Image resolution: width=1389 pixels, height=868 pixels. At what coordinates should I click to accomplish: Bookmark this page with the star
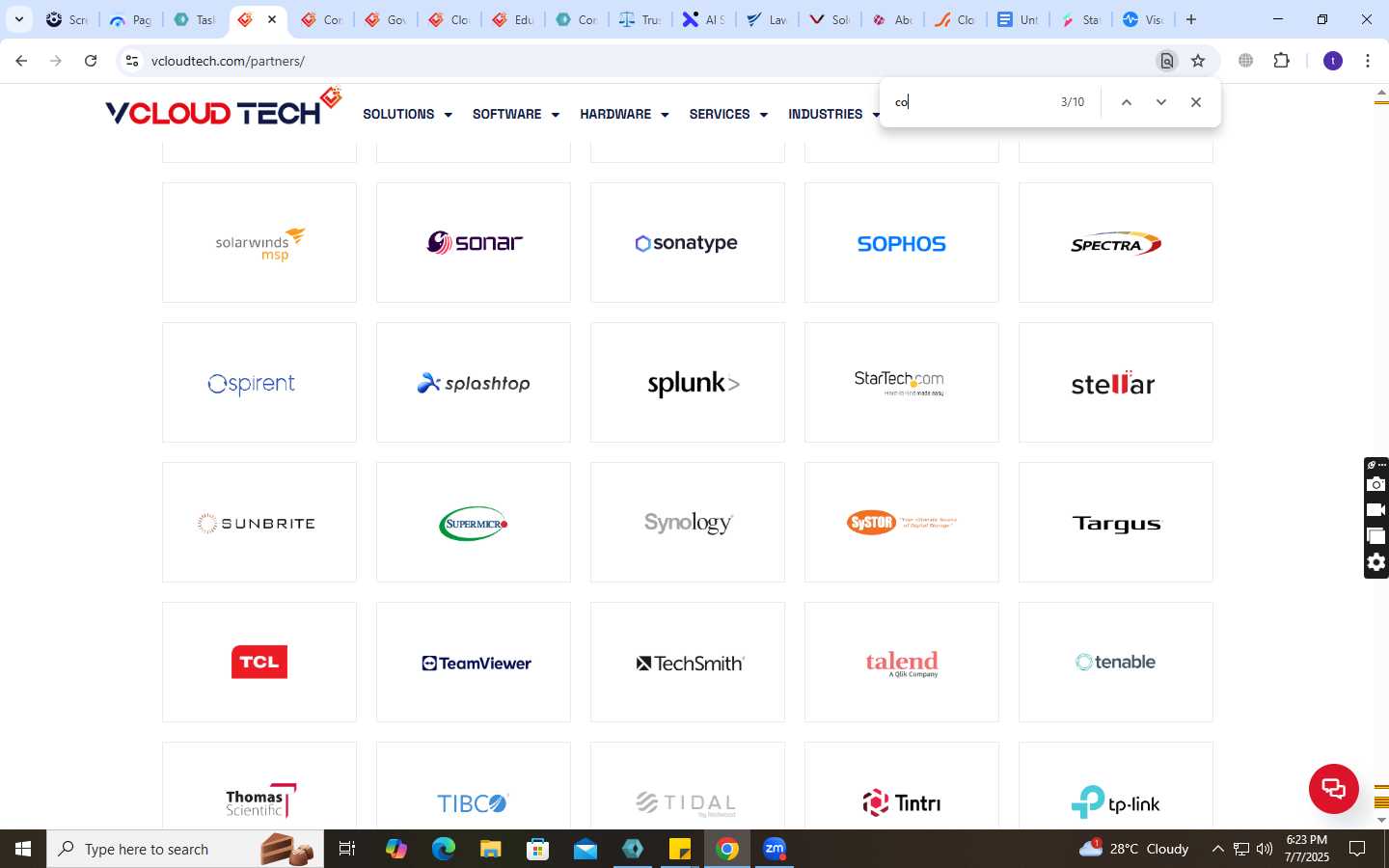coord(1198,61)
